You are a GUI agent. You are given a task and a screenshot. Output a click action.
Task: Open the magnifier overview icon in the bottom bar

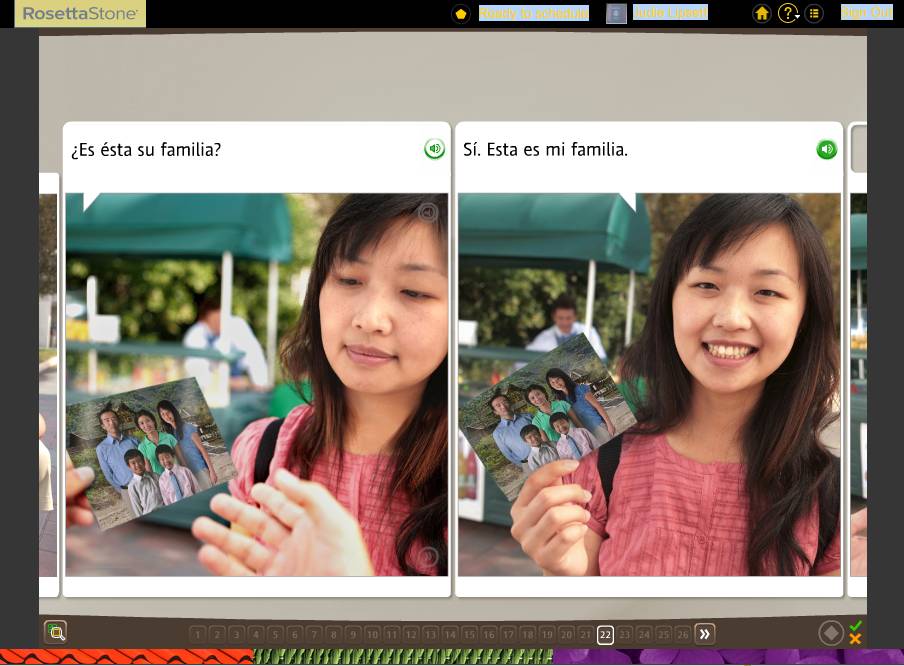[56, 632]
